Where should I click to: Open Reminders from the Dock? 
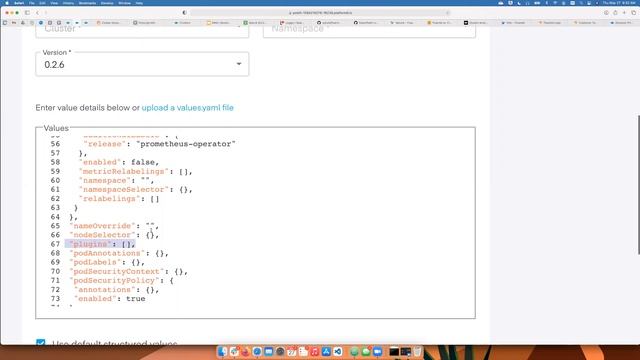point(303,351)
